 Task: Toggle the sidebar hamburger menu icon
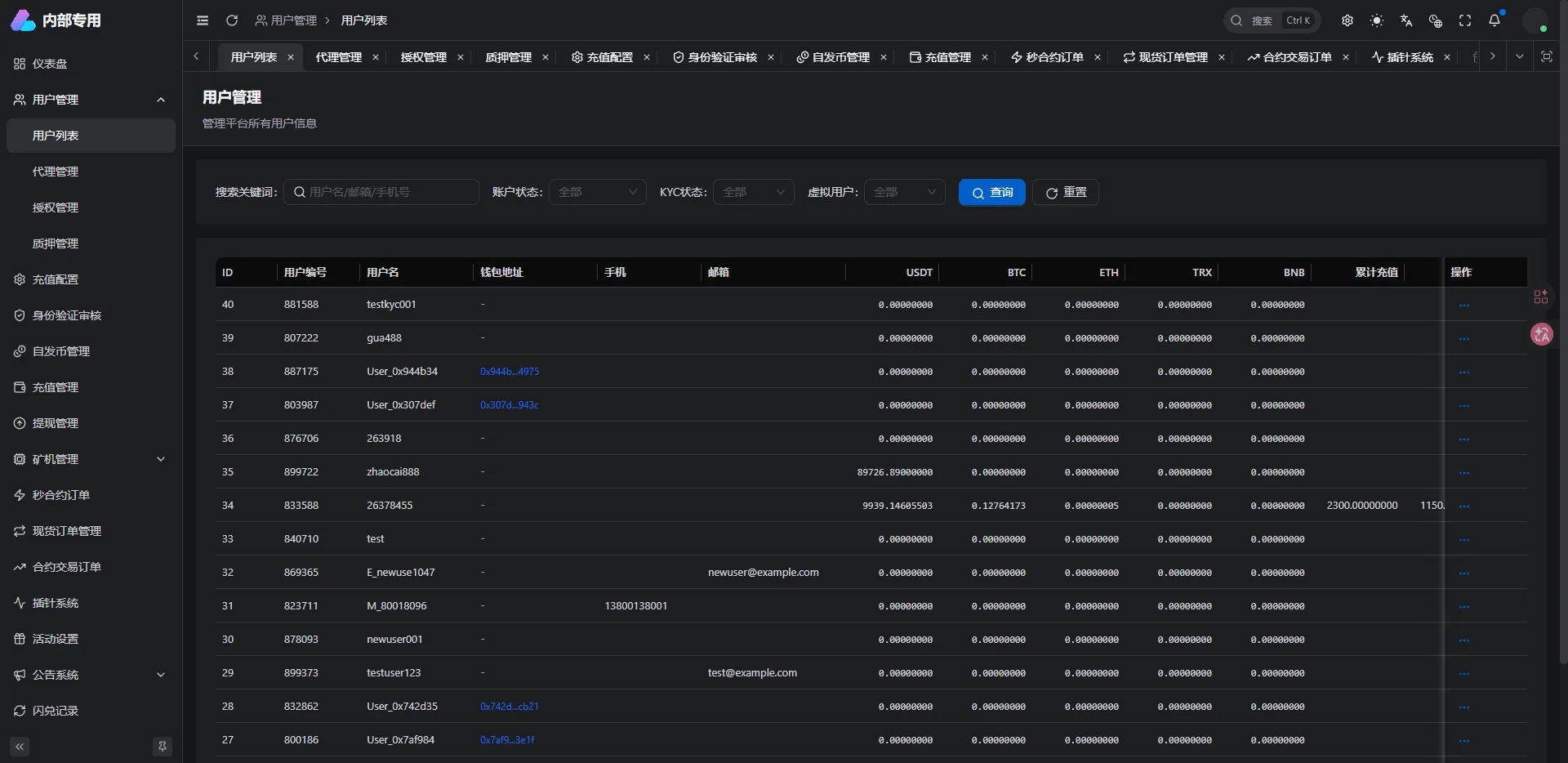click(203, 20)
